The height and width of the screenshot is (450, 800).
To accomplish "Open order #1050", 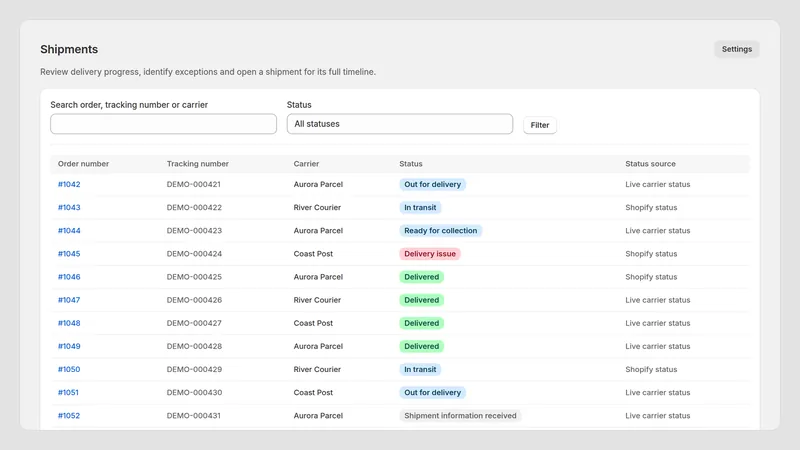I will (x=69, y=369).
